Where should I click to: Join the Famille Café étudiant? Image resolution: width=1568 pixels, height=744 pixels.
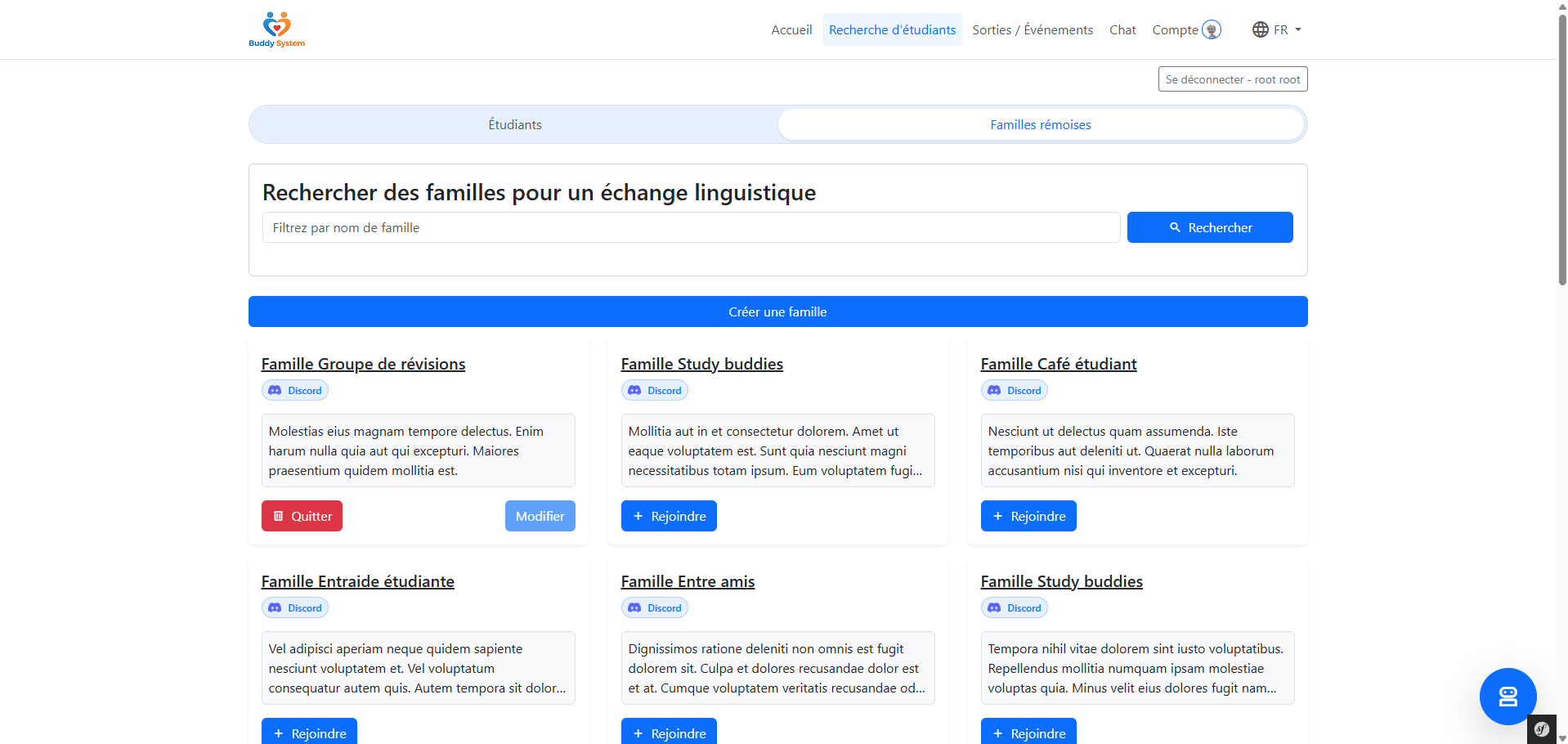click(x=1028, y=516)
